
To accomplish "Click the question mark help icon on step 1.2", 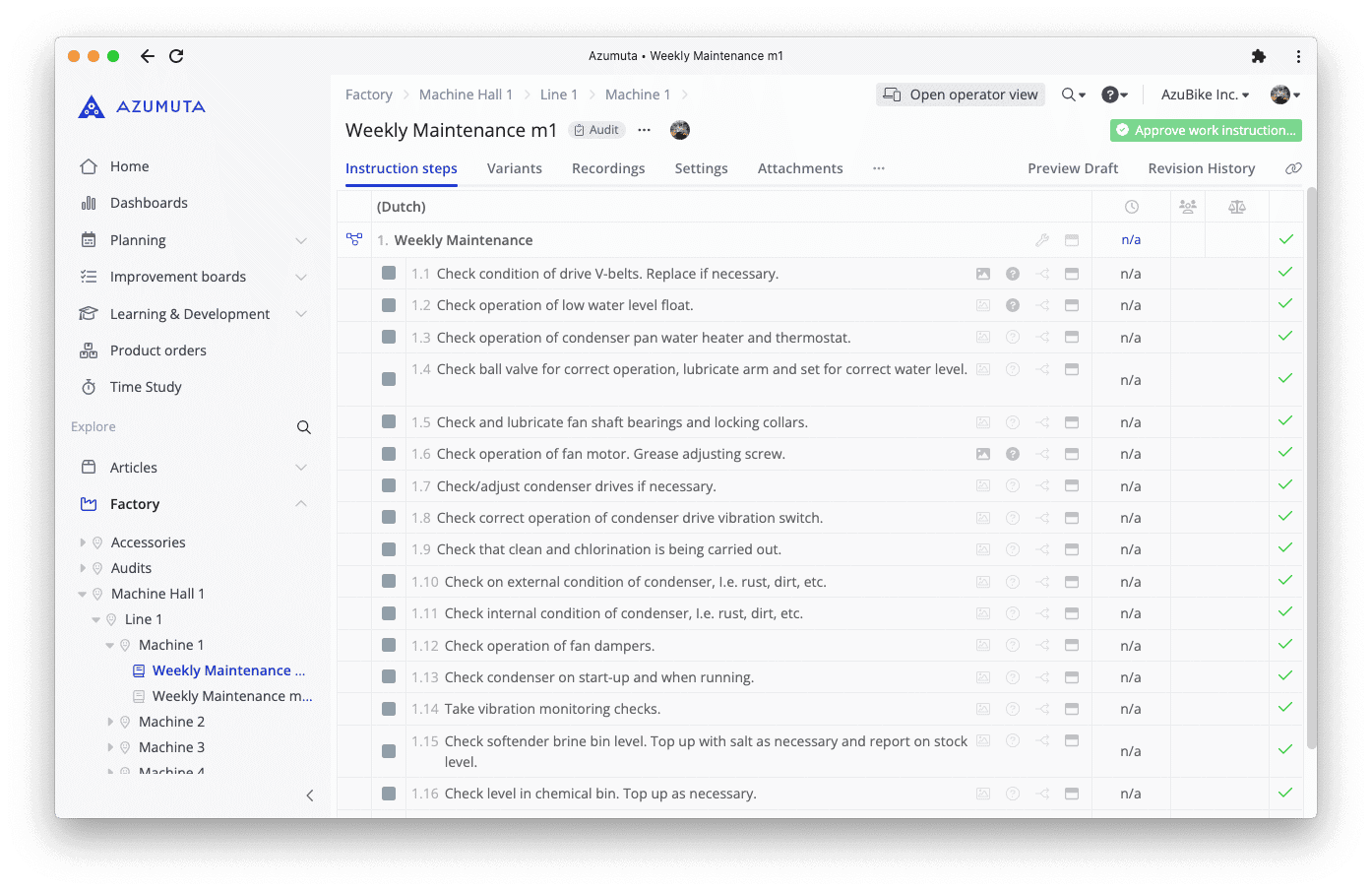I will tap(1013, 304).
